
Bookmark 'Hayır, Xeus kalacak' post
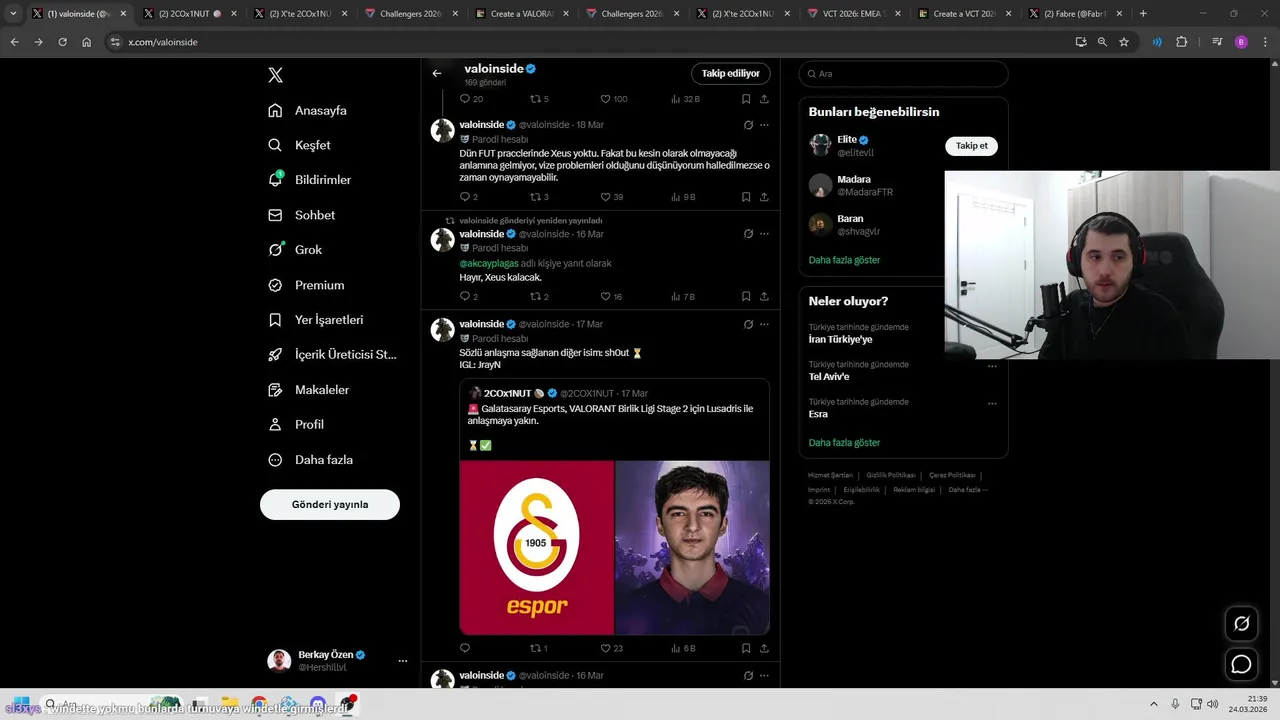(x=746, y=296)
